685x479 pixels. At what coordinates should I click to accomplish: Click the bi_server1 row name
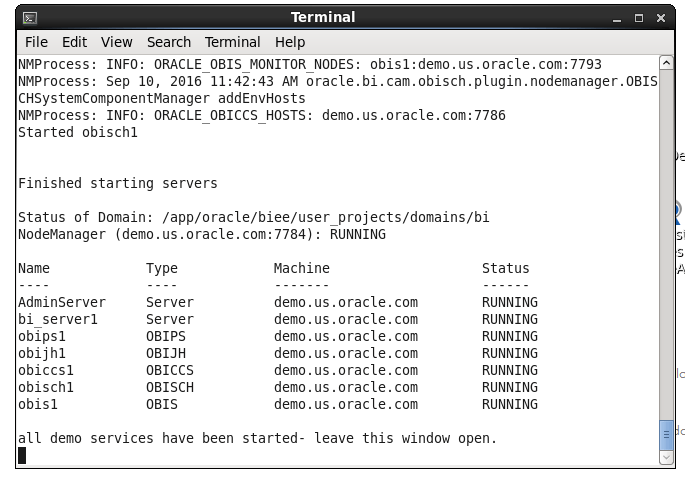[x=58, y=319]
